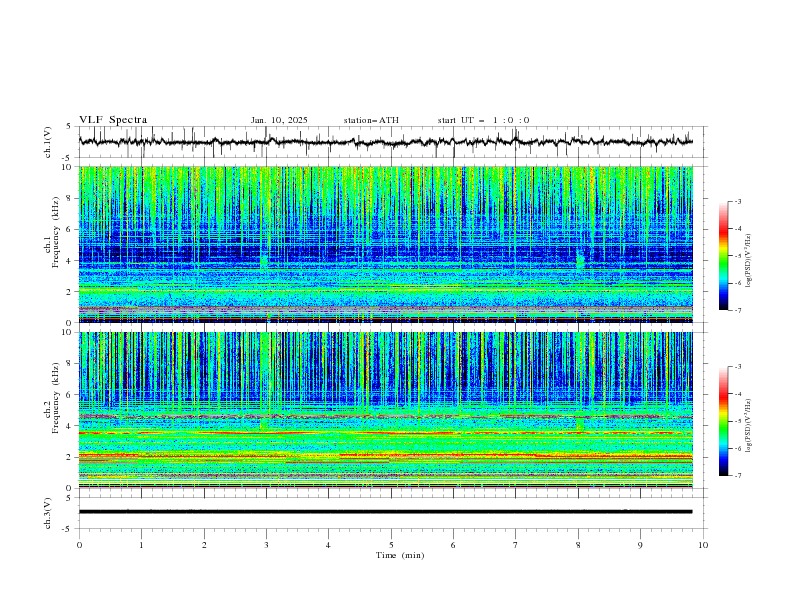Screen dimensions: 792x612
Task: Click the "-7" label on ch.2 color bar
Action: pyautogui.click(x=737, y=476)
